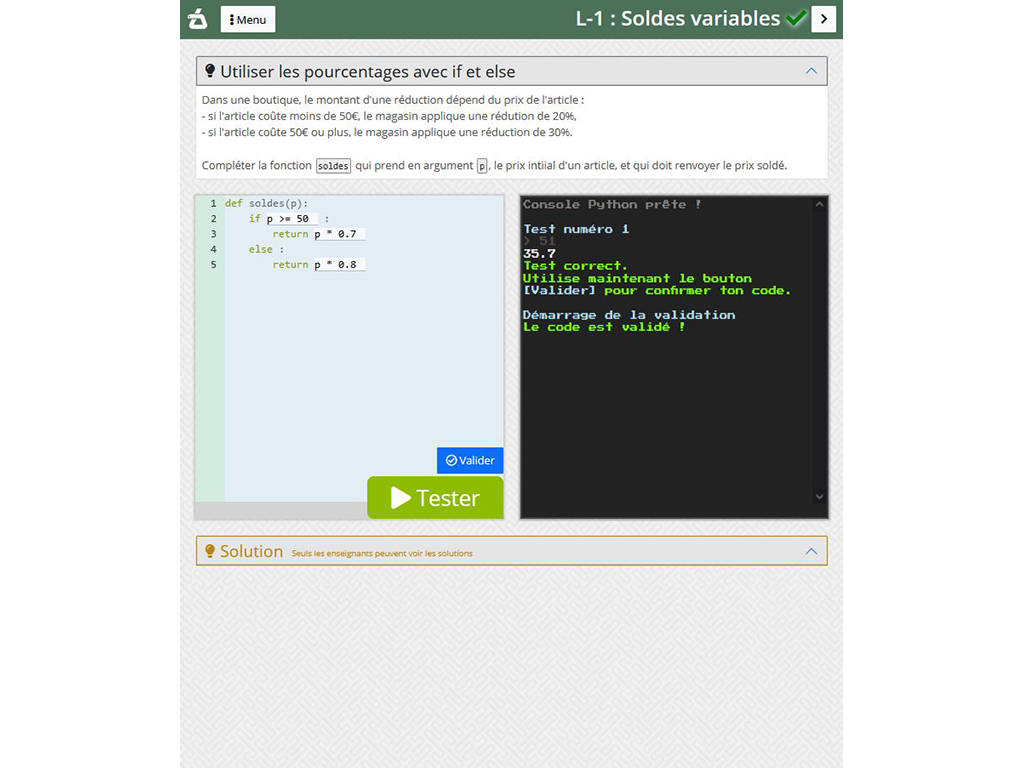
Task: Click the blue Valider button
Action: click(x=470, y=460)
